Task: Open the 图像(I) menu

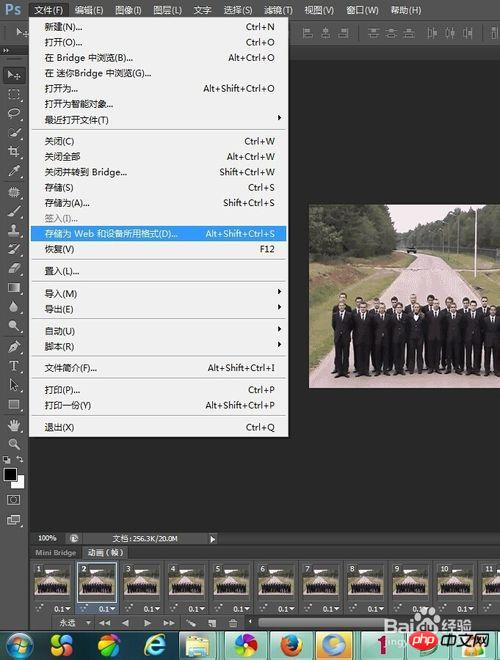Action: (x=128, y=10)
